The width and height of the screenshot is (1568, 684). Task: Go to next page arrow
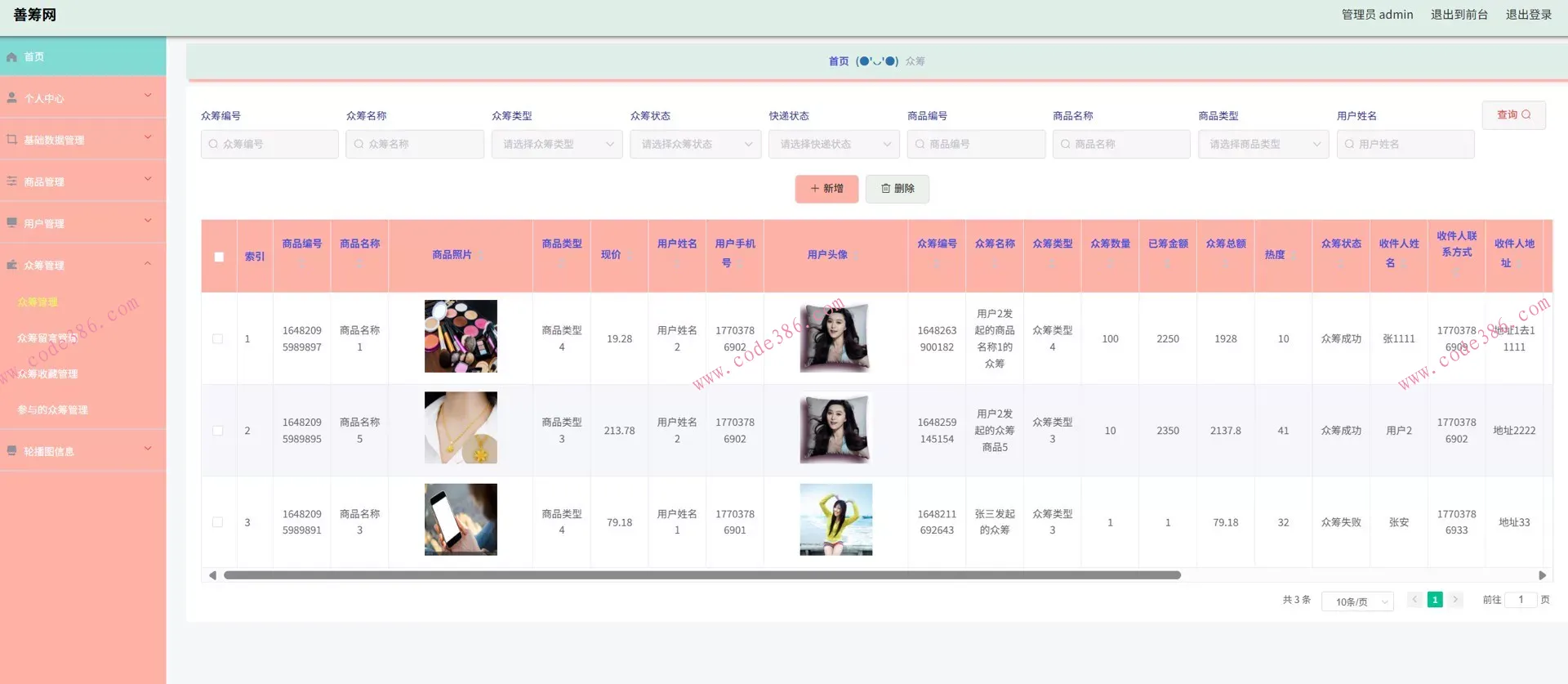[x=1455, y=600]
